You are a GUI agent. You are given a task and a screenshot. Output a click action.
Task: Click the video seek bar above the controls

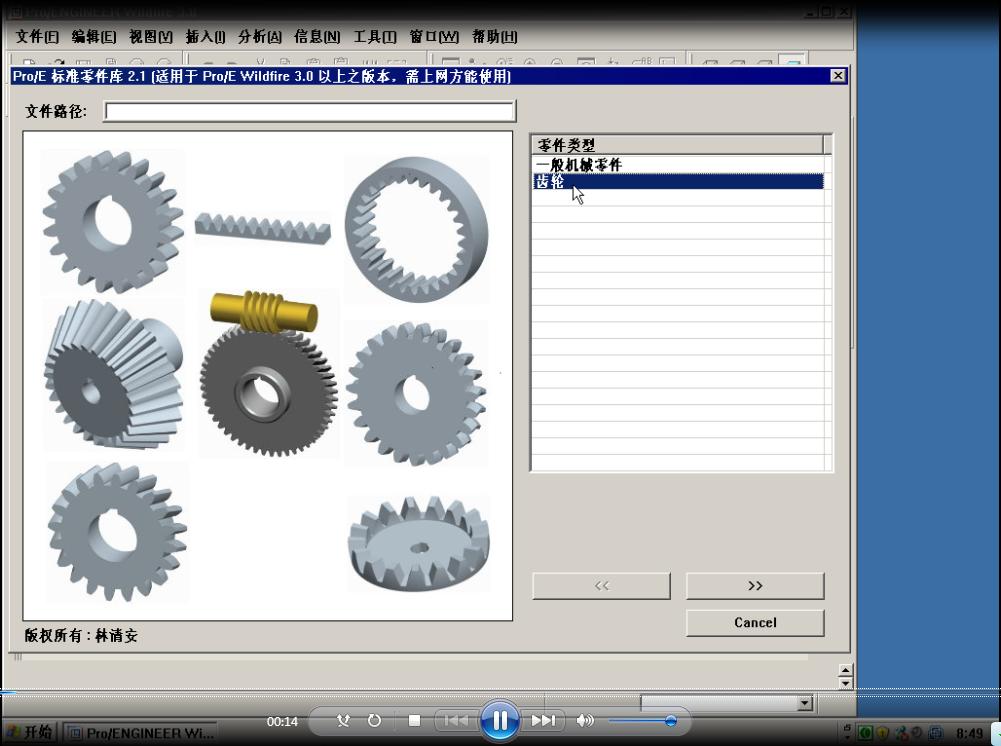tap(500, 691)
